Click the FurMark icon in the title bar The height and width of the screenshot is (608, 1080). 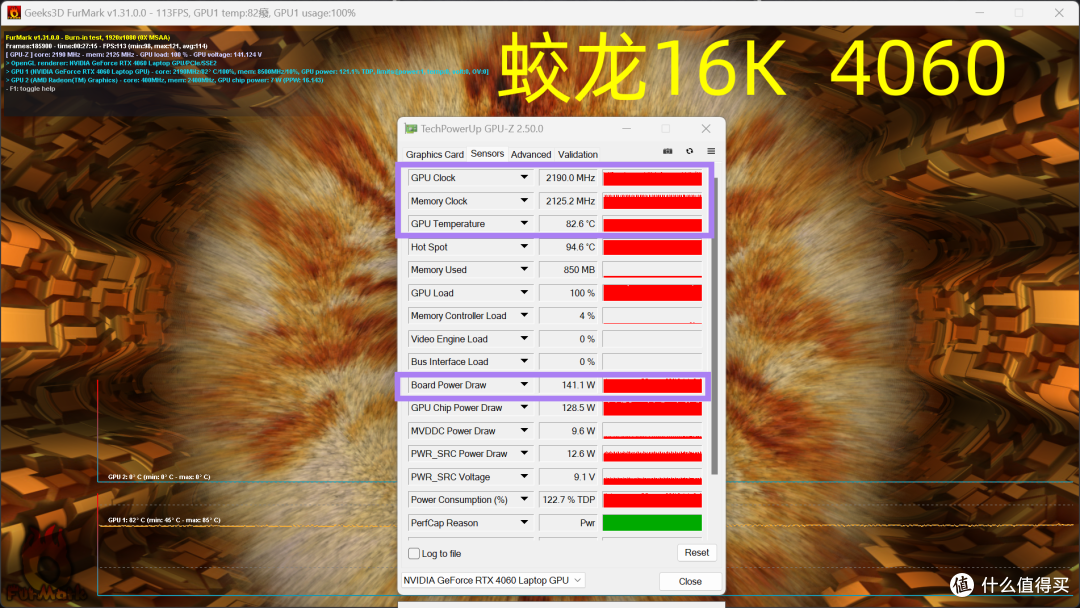pos(14,13)
